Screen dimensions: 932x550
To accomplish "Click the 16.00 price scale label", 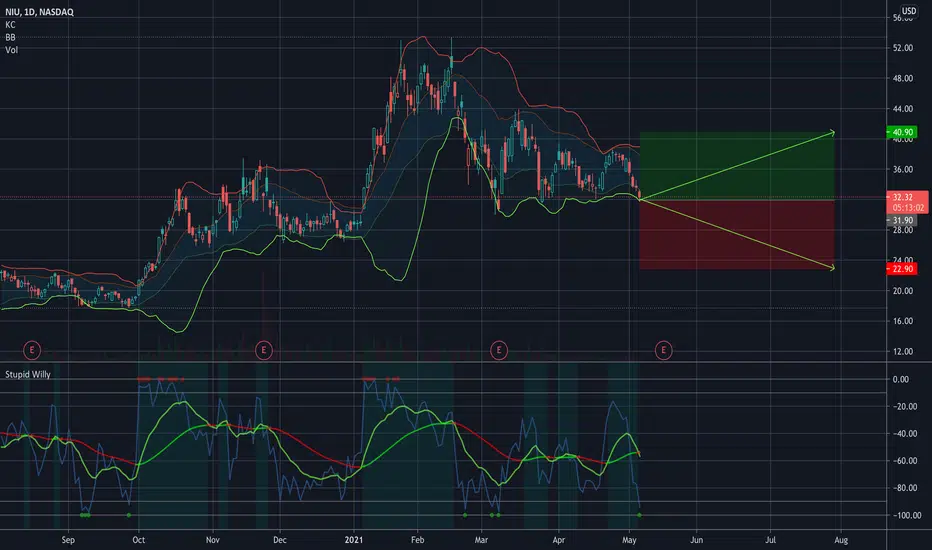I will [x=903, y=321].
